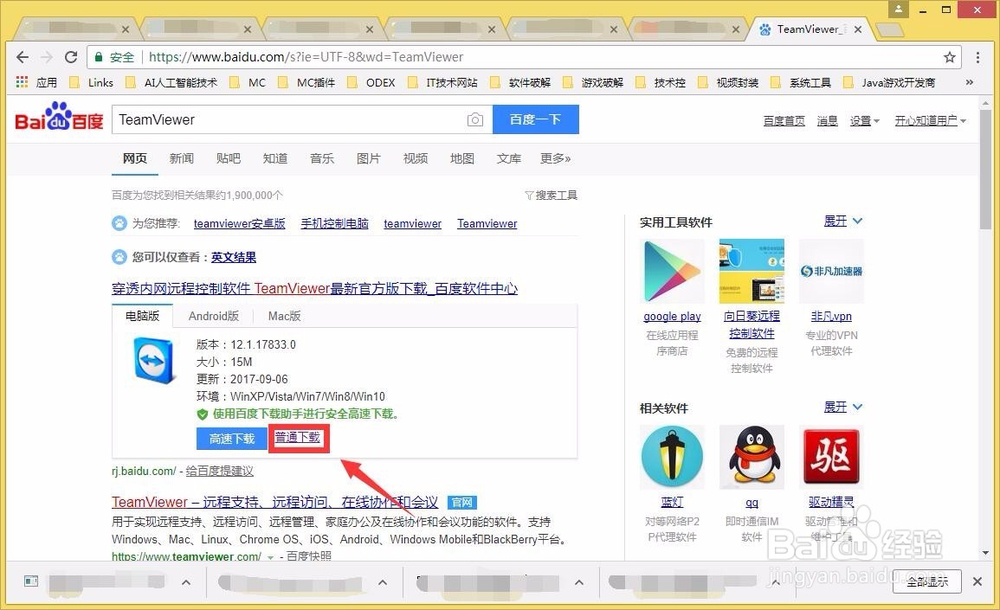
Task: Open TeamViewer official site result title
Action: [x=275, y=502]
